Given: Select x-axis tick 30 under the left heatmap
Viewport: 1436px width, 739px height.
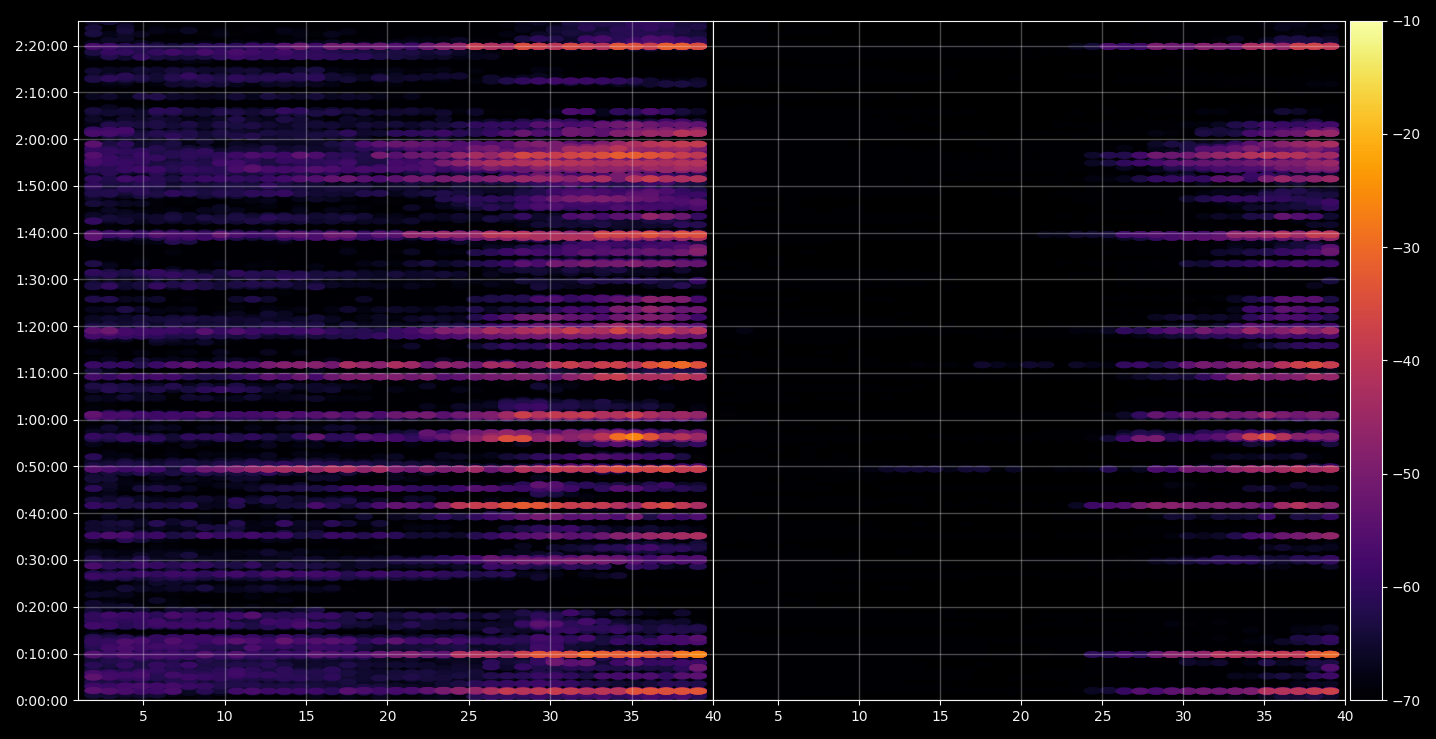Looking at the screenshot, I should point(550,716).
